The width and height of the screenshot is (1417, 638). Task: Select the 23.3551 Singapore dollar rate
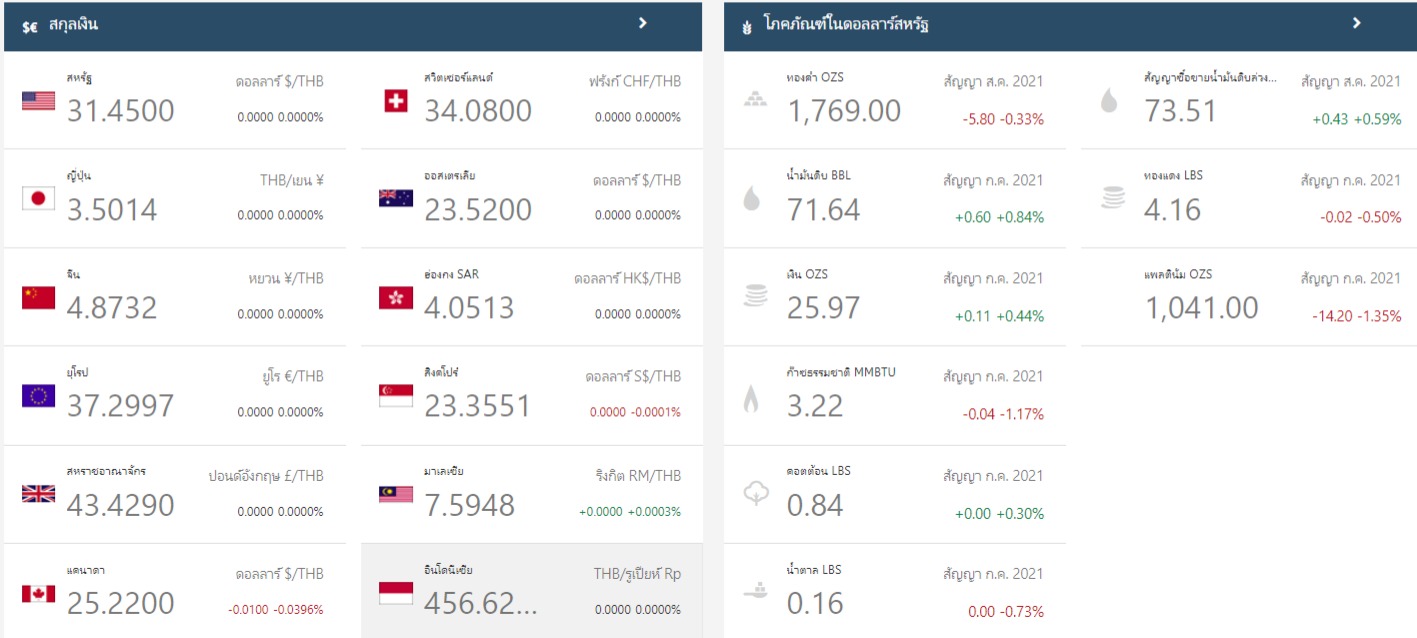pos(478,405)
